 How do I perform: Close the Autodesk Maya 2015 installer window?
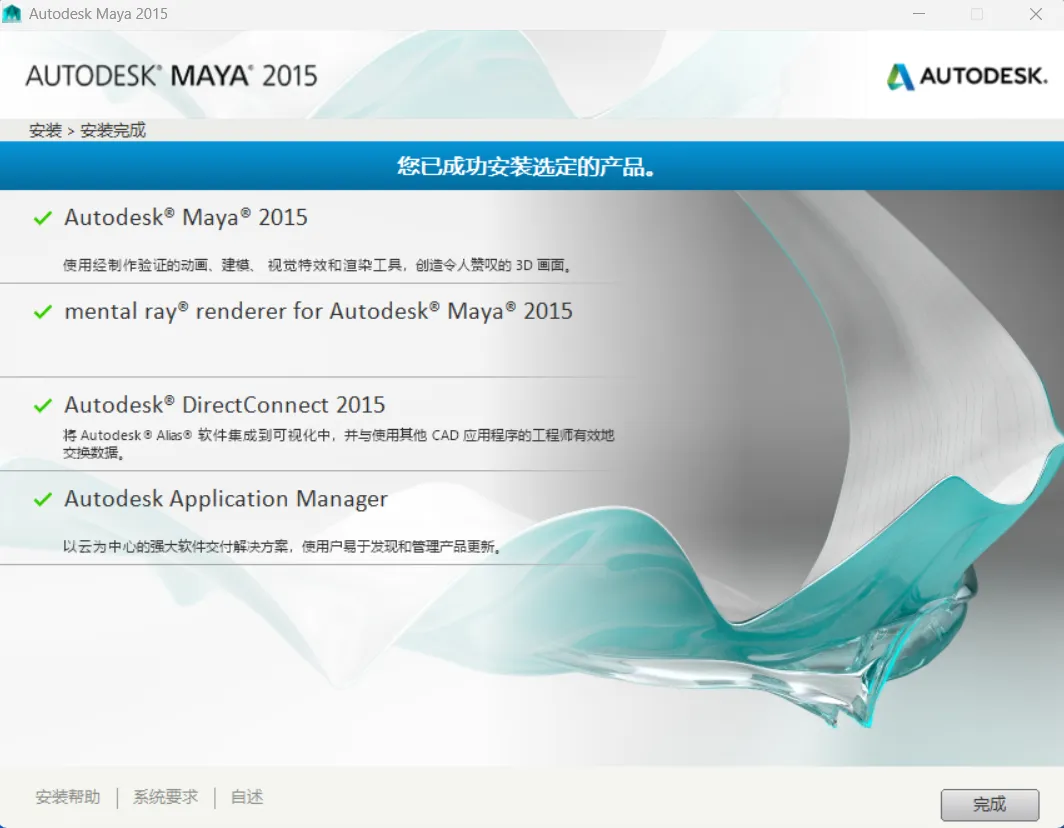coord(1036,14)
